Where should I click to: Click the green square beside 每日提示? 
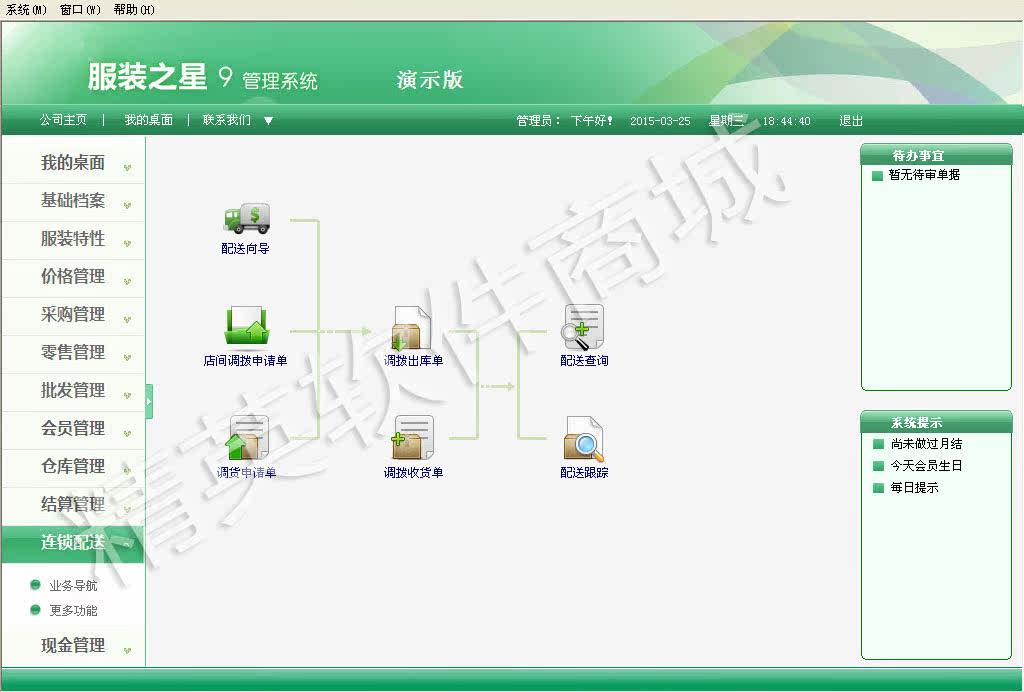[878, 488]
